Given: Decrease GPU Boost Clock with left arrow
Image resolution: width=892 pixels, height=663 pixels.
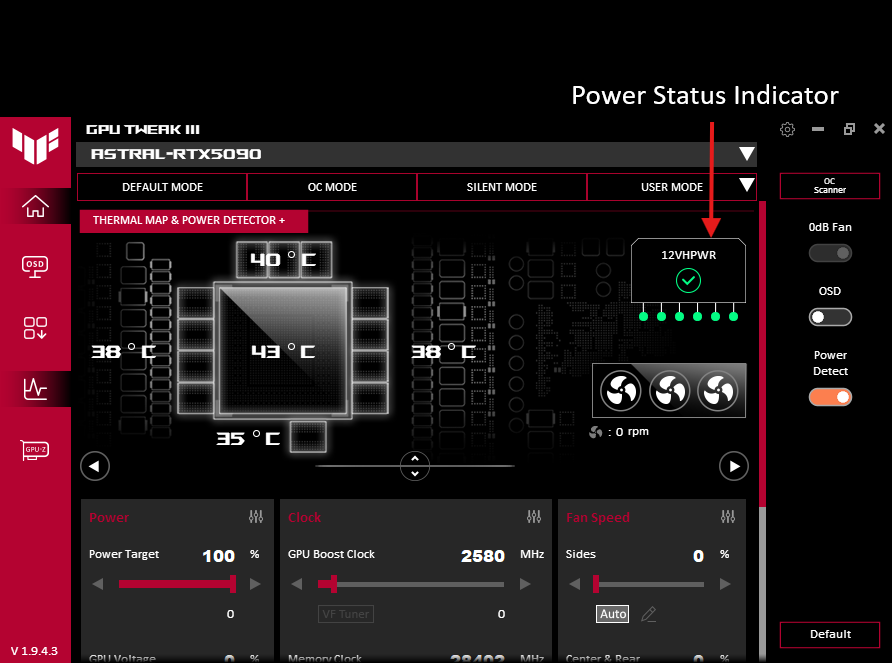Looking at the screenshot, I should tap(297, 584).
